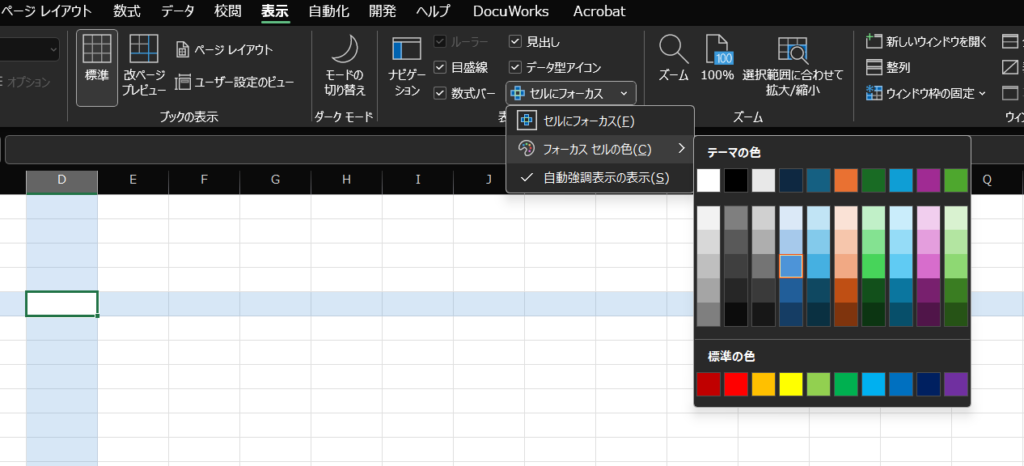Image resolution: width=1024 pixels, height=466 pixels.
Task: Toggle the 目盛線 gridlines checkbox
Action: pyautogui.click(x=441, y=67)
